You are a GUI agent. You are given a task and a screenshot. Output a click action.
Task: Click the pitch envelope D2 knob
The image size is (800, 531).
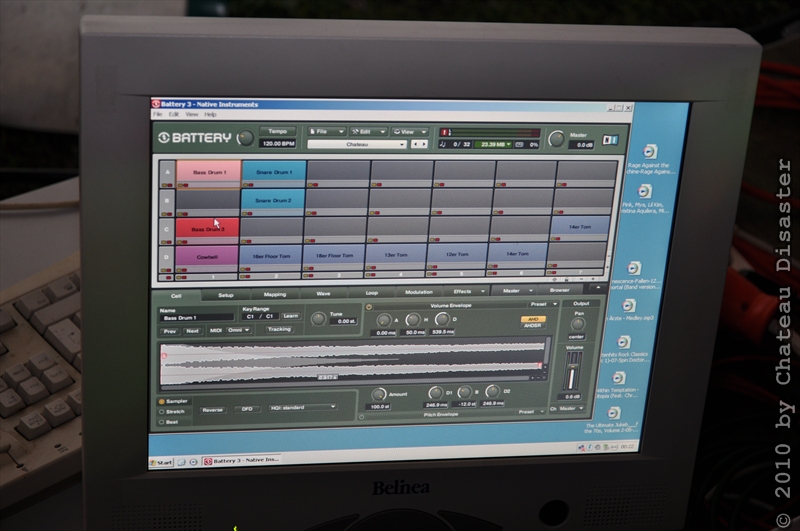pyautogui.click(x=492, y=391)
